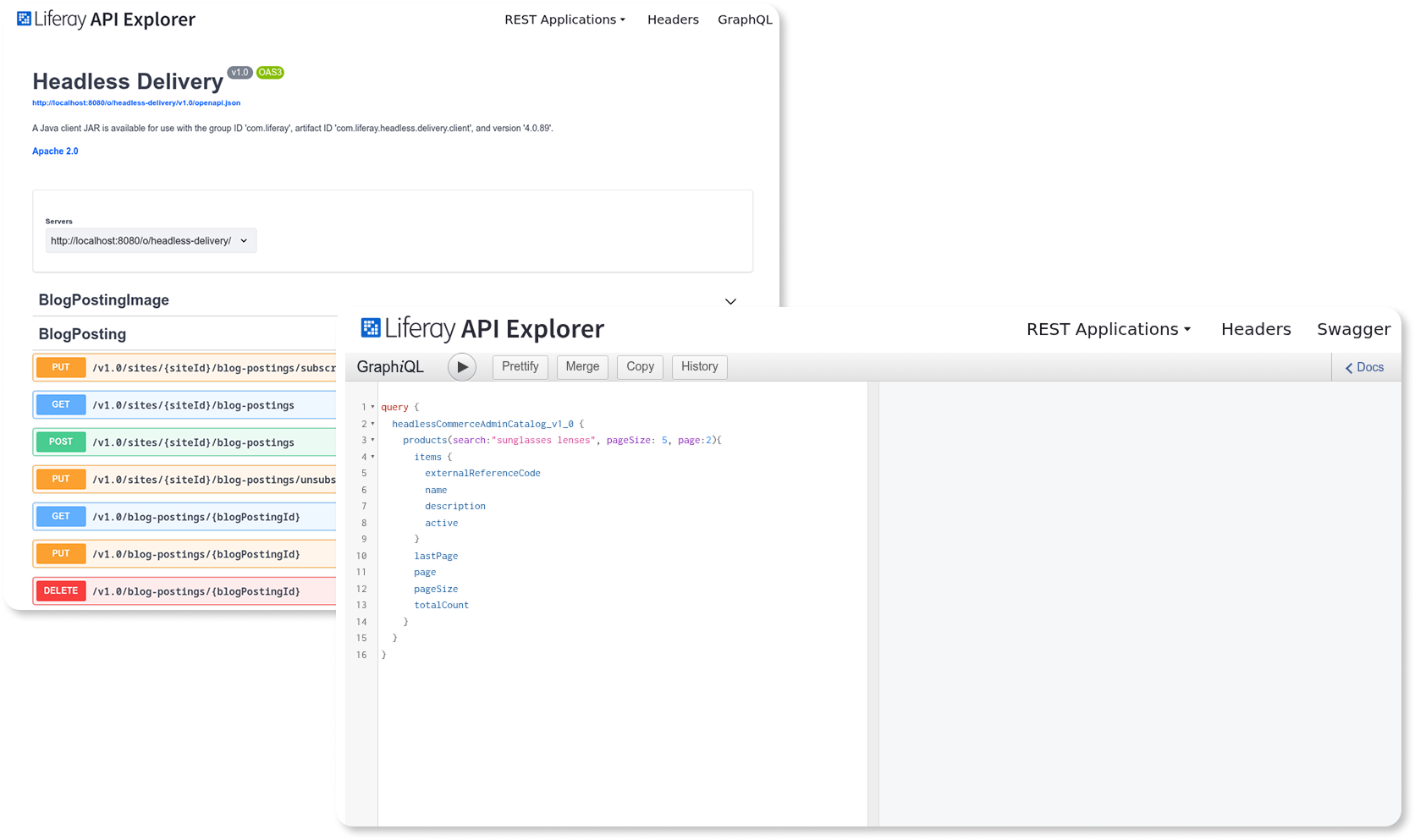Open the Servers dropdown
This screenshot has height=840, width=1415.
tap(151, 240)
